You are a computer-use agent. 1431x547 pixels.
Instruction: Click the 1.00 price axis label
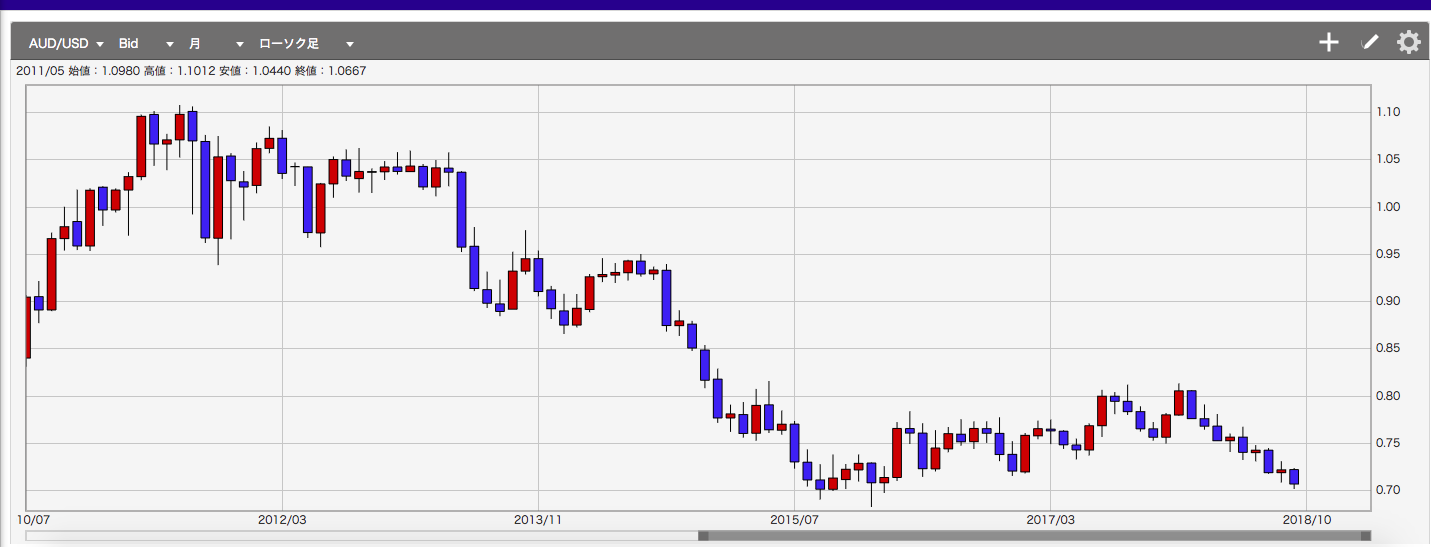[1388, 207]
